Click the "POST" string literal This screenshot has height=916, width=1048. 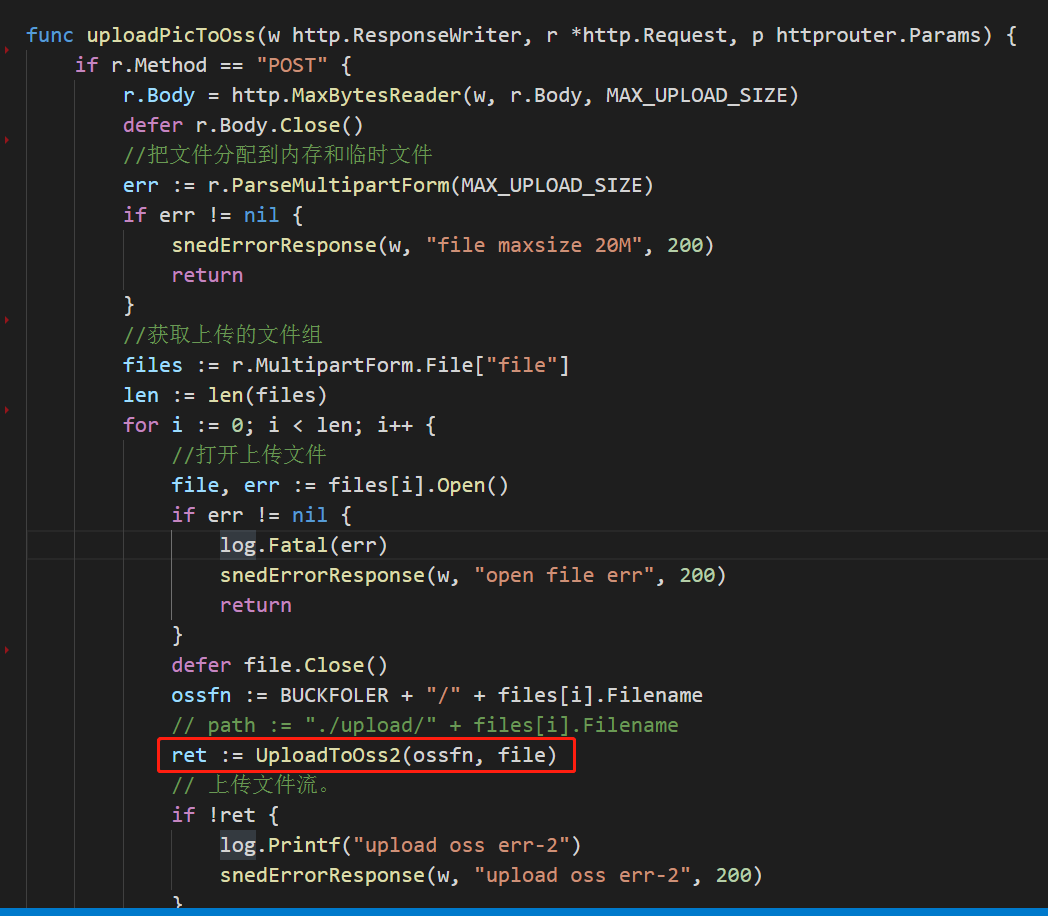point(292,65)
